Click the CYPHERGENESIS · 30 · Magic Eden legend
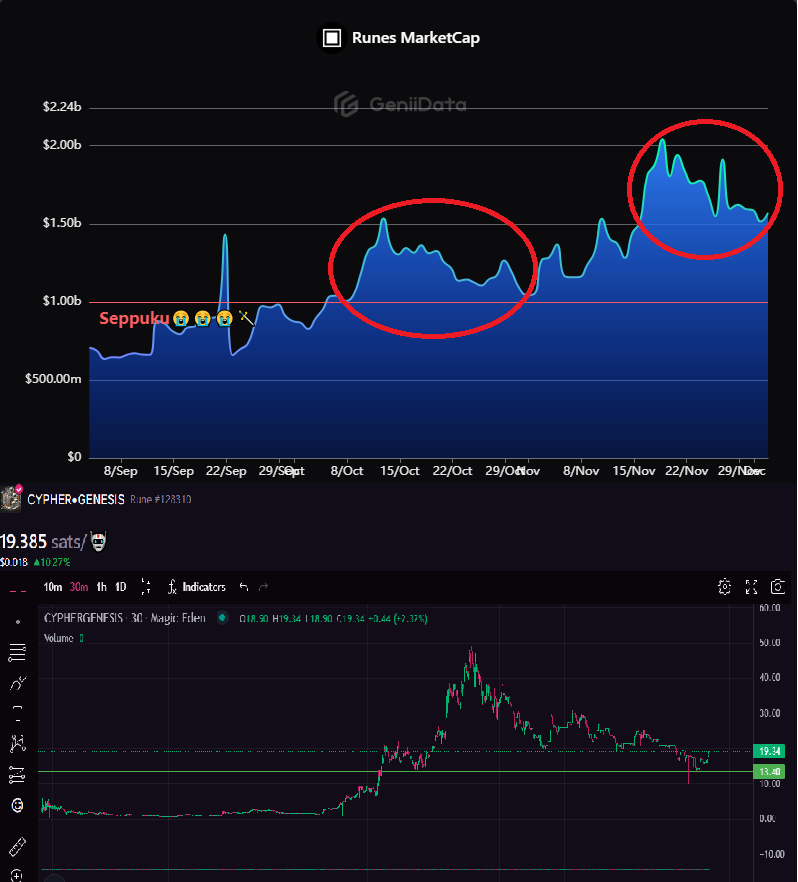The height and width of the screenshot is (882, 798). click(x=125, y=618)
